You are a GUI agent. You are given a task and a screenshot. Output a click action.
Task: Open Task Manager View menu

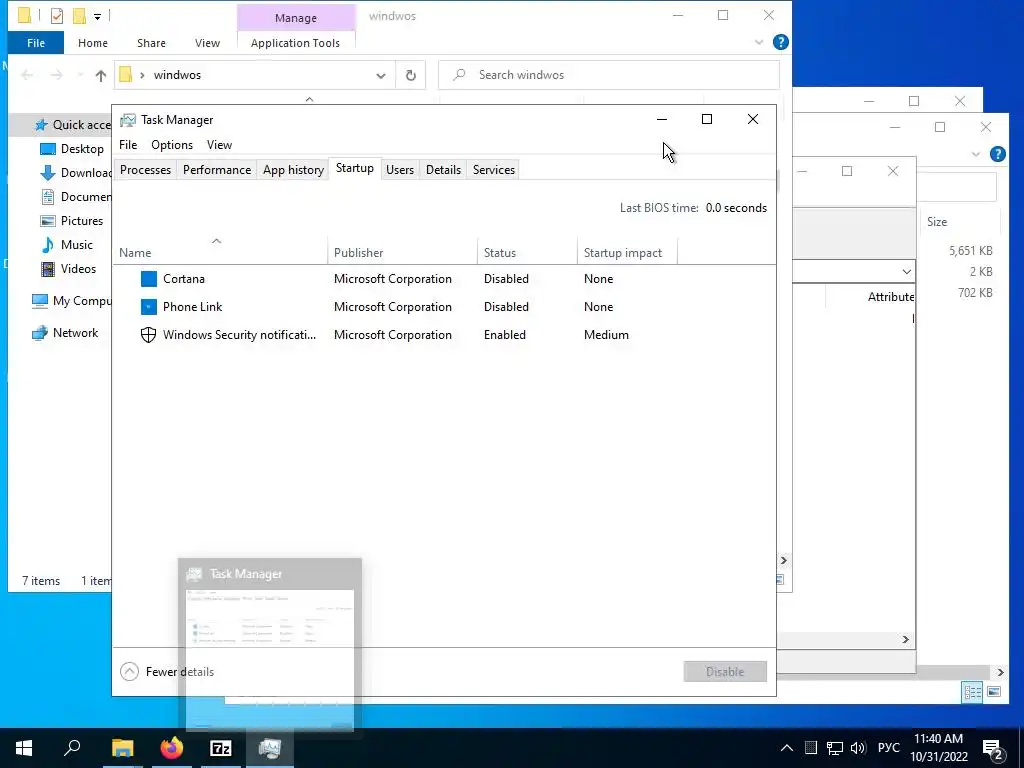219,145
